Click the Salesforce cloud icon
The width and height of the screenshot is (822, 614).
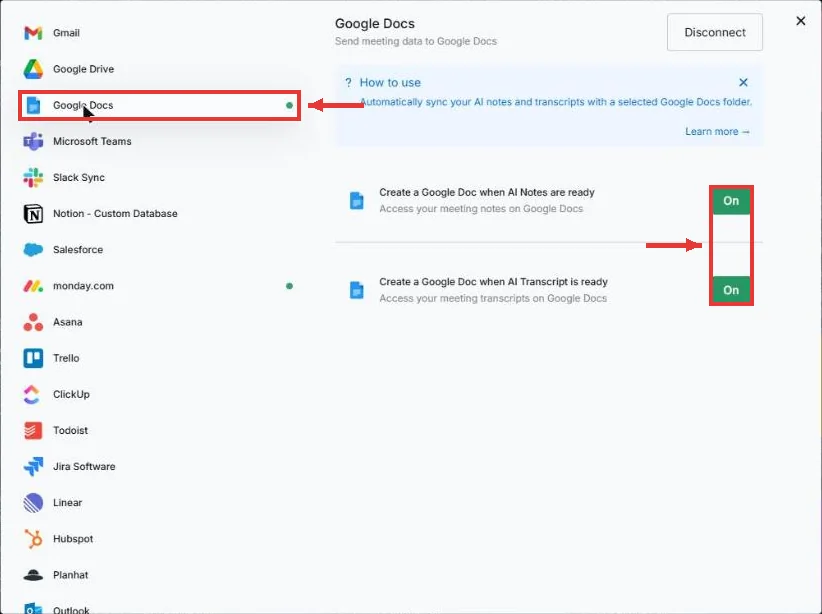tap(33, 250)
